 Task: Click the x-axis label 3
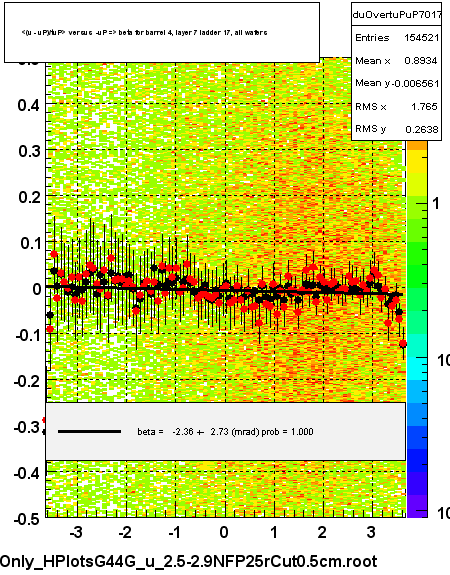pyautogui.click(x=371, y=532)
